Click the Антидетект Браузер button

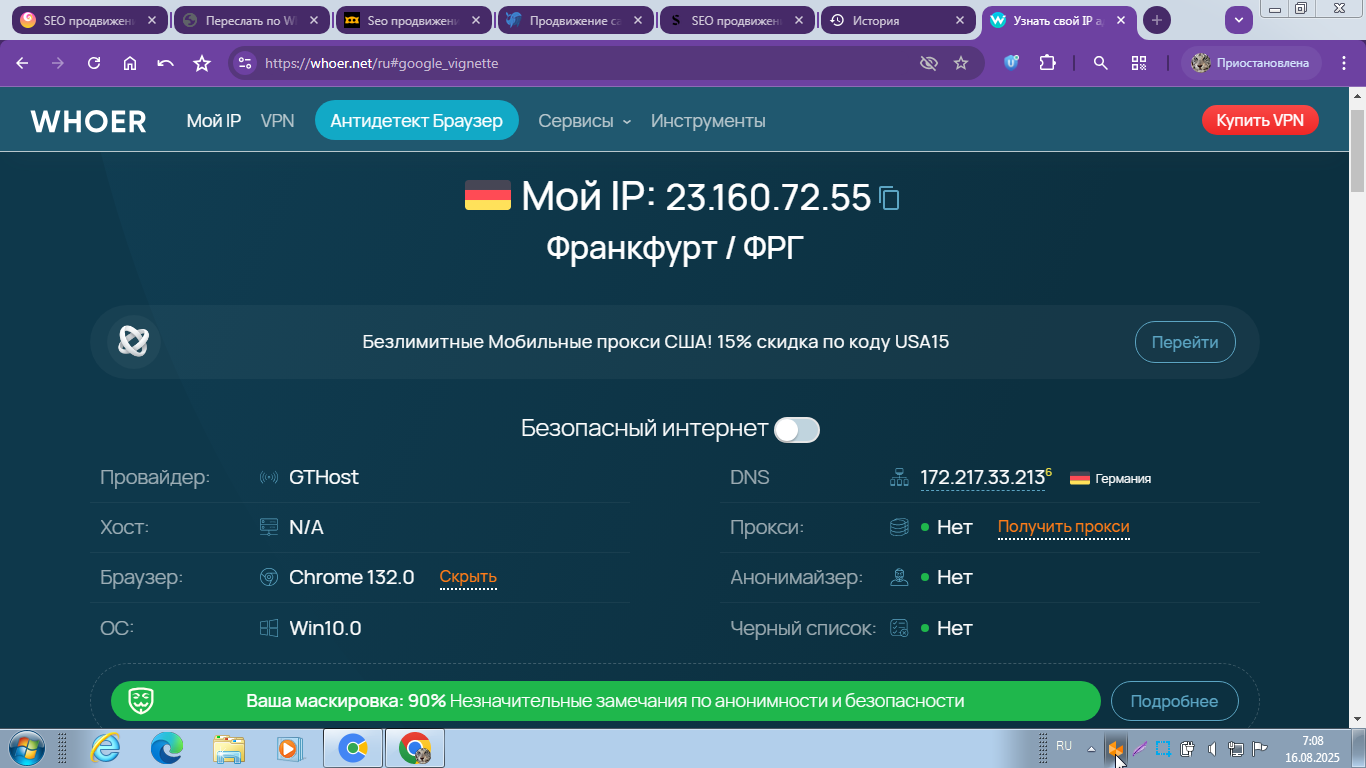click(x=417, y=121)
